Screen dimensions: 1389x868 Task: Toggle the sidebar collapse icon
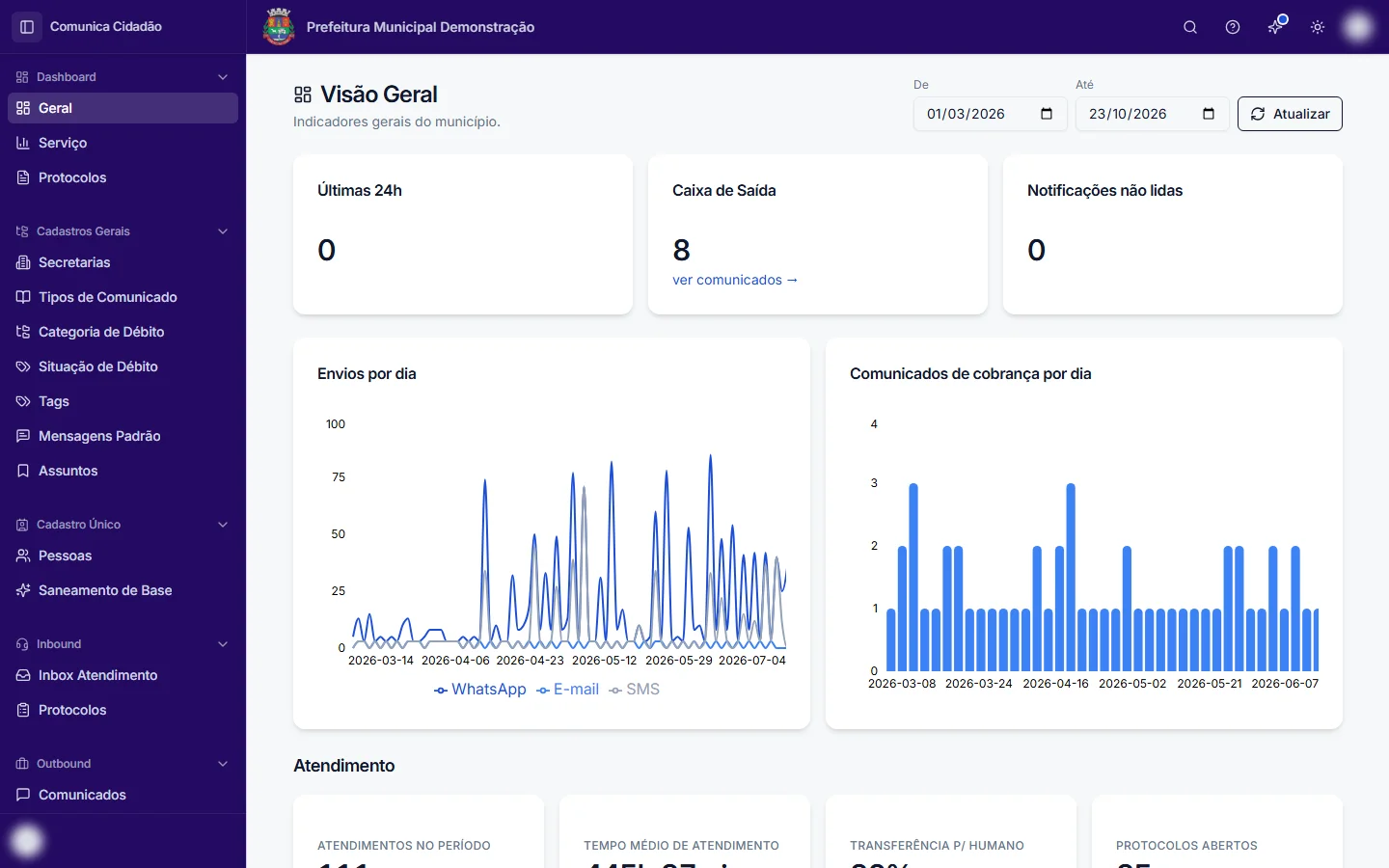[27, 27]
